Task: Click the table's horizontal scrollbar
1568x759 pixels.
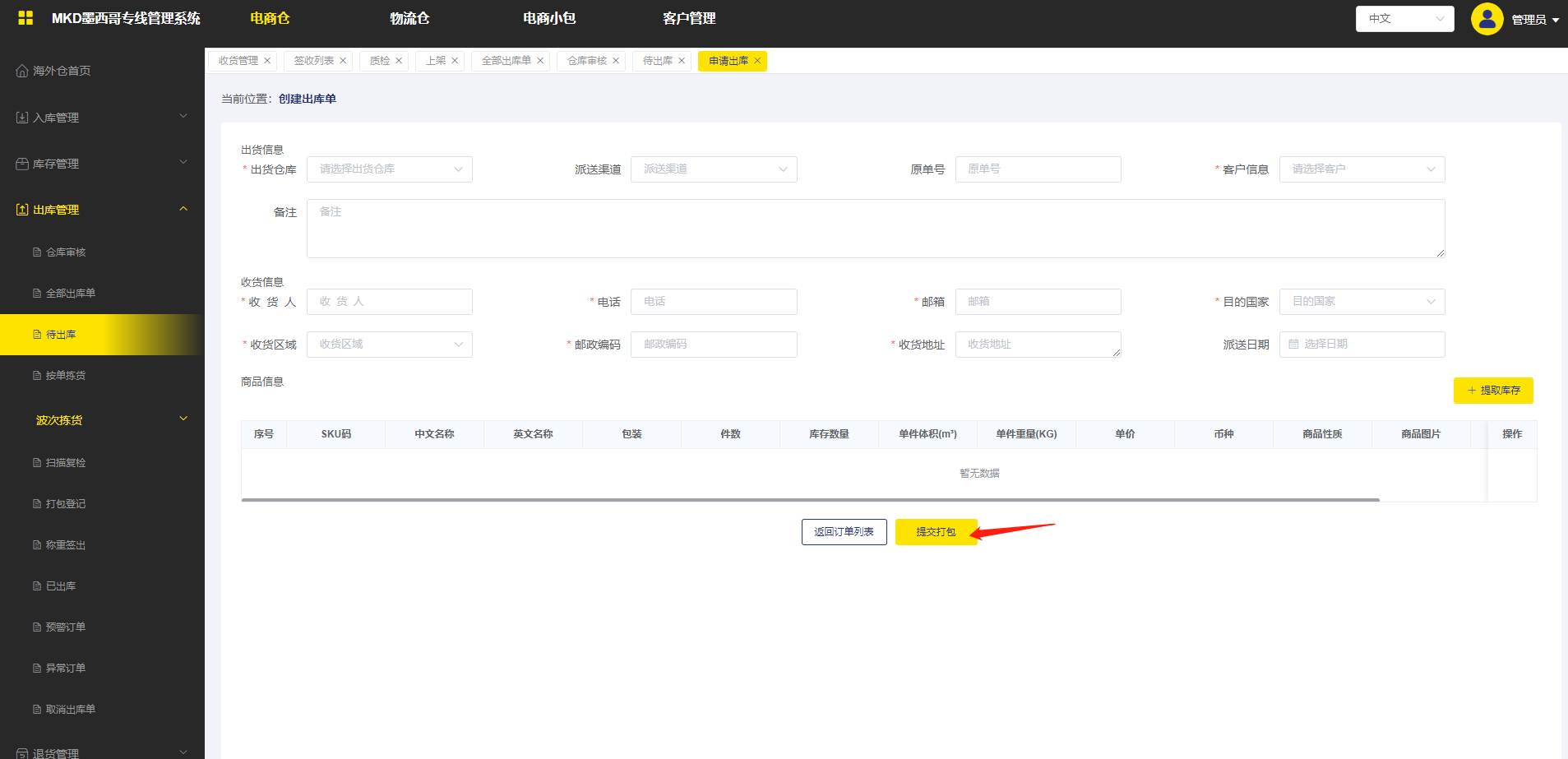Action: pyautogui.click(x=810, y=499)
